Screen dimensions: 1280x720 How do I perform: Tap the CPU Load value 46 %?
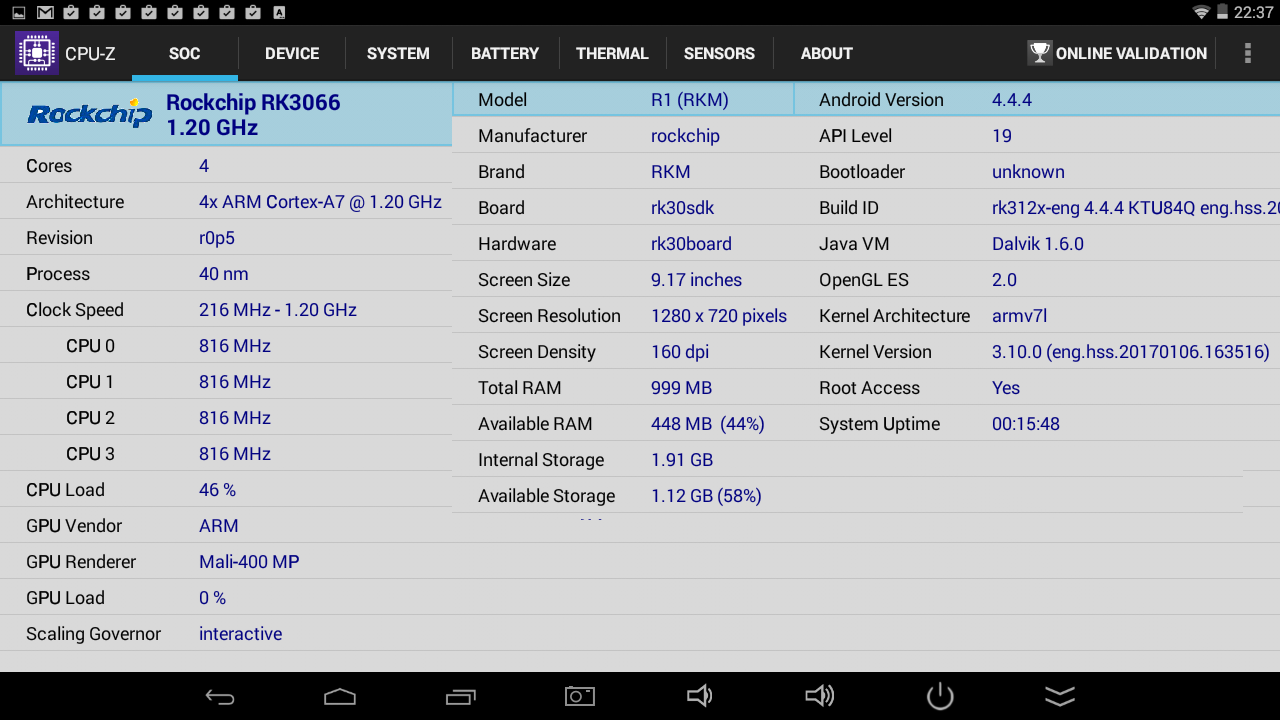pos(217,490)
